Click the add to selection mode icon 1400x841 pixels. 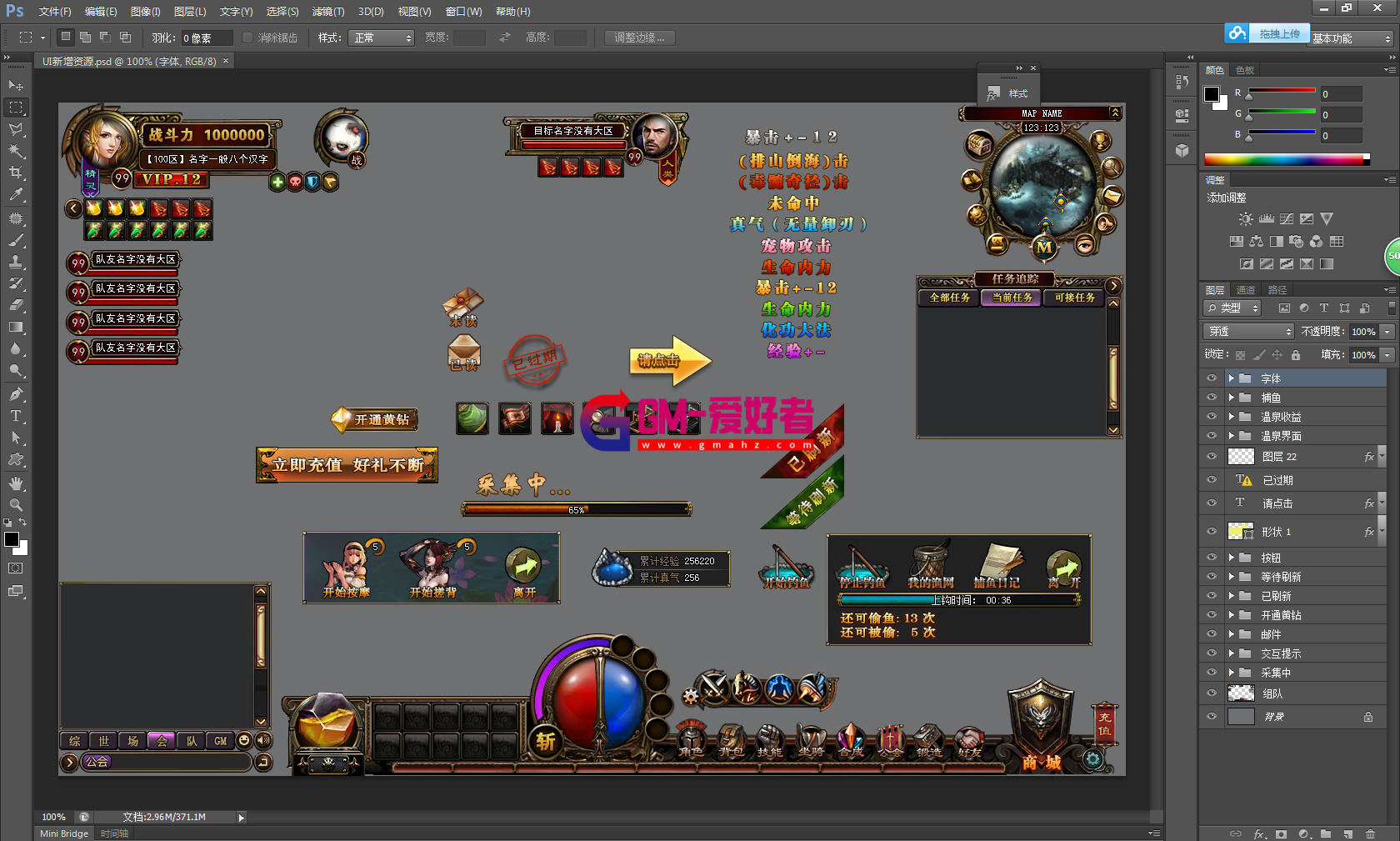click(x=85, y=38)
